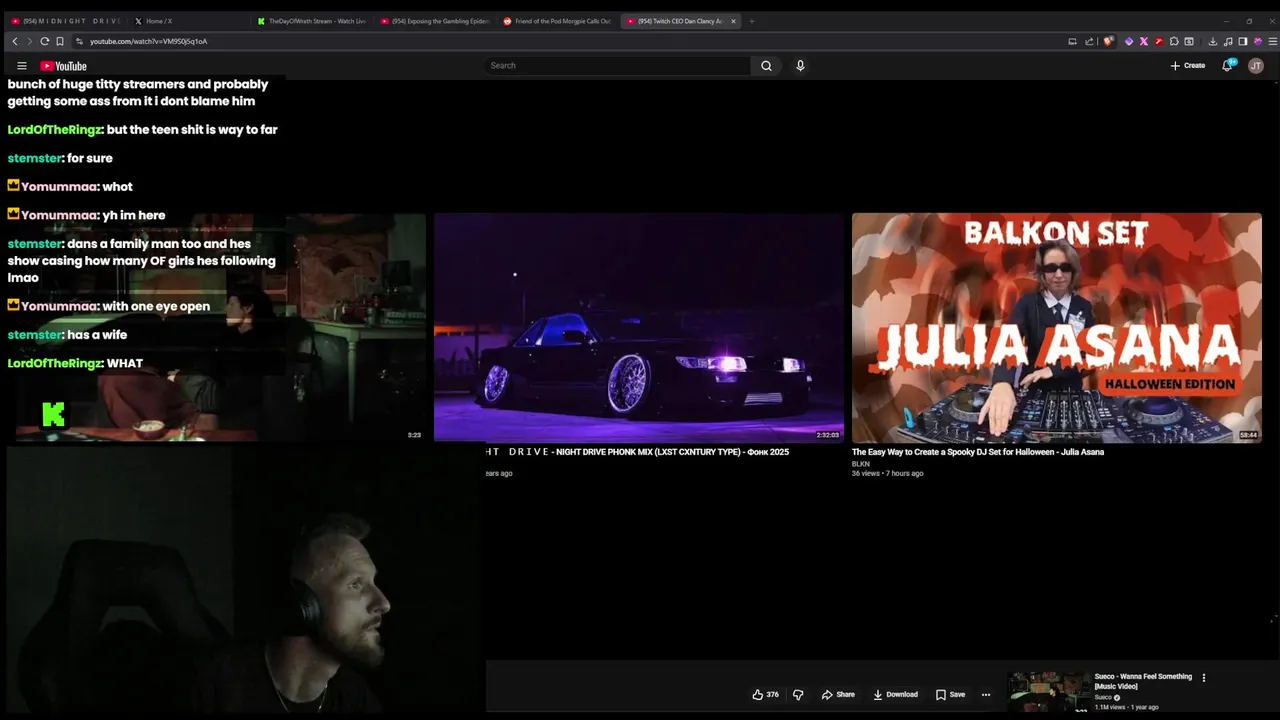Click the purple Leo AI toolbar icon
Viewport: 1280px width, 720px height.
(1258, 41)
